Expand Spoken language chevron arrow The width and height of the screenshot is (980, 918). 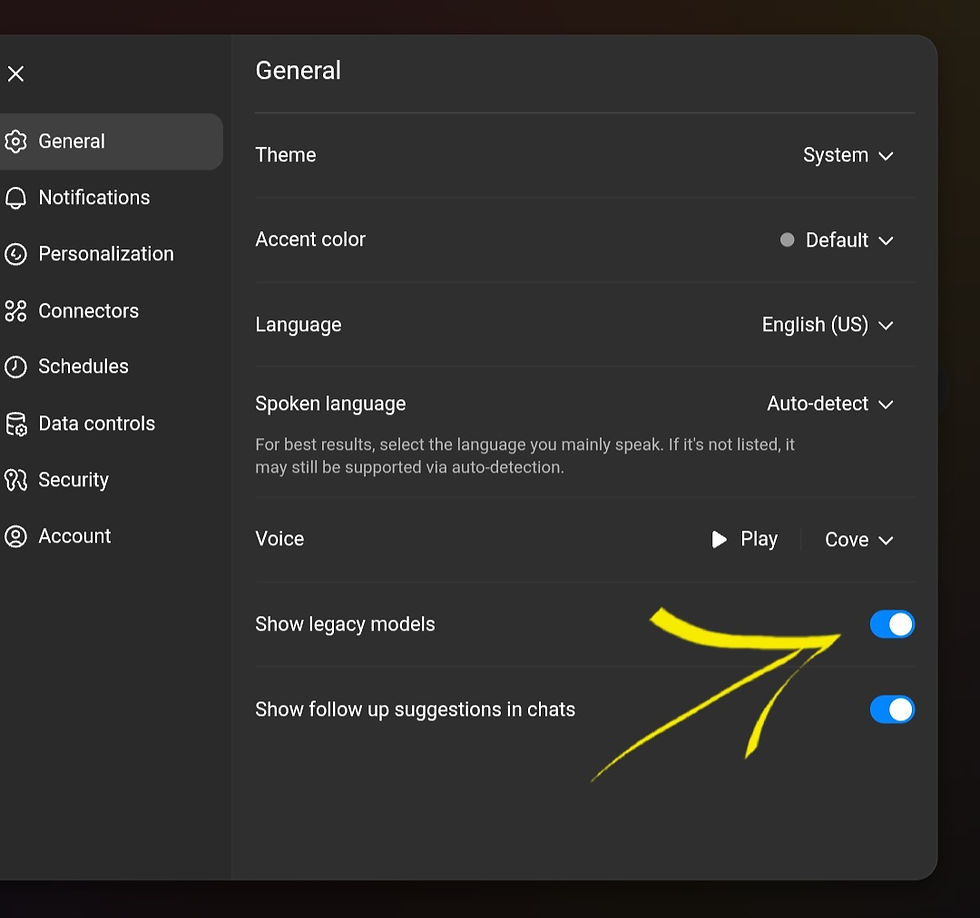click(886, 405)
